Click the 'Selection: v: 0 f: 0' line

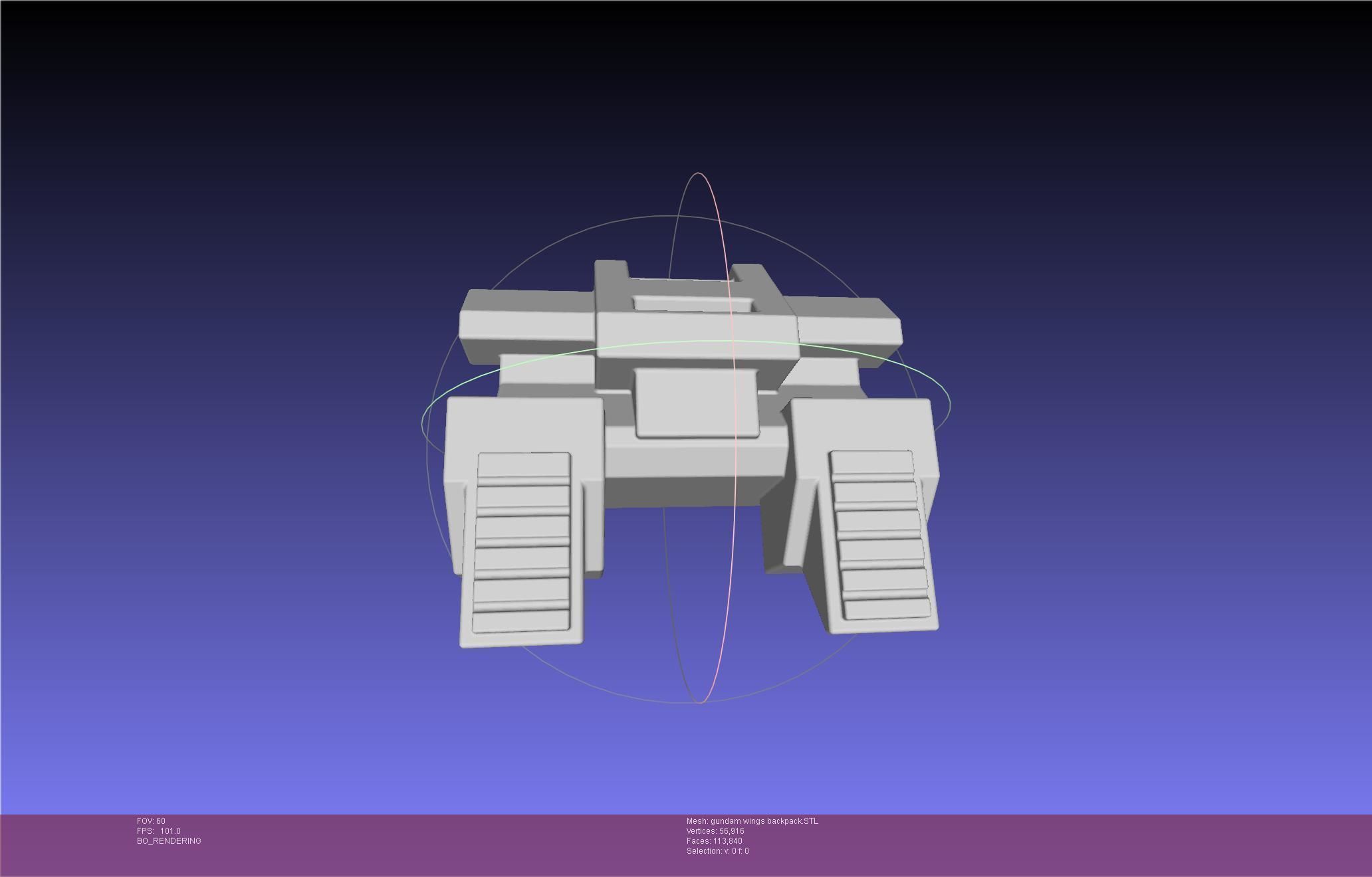click(x=718, y=851)
